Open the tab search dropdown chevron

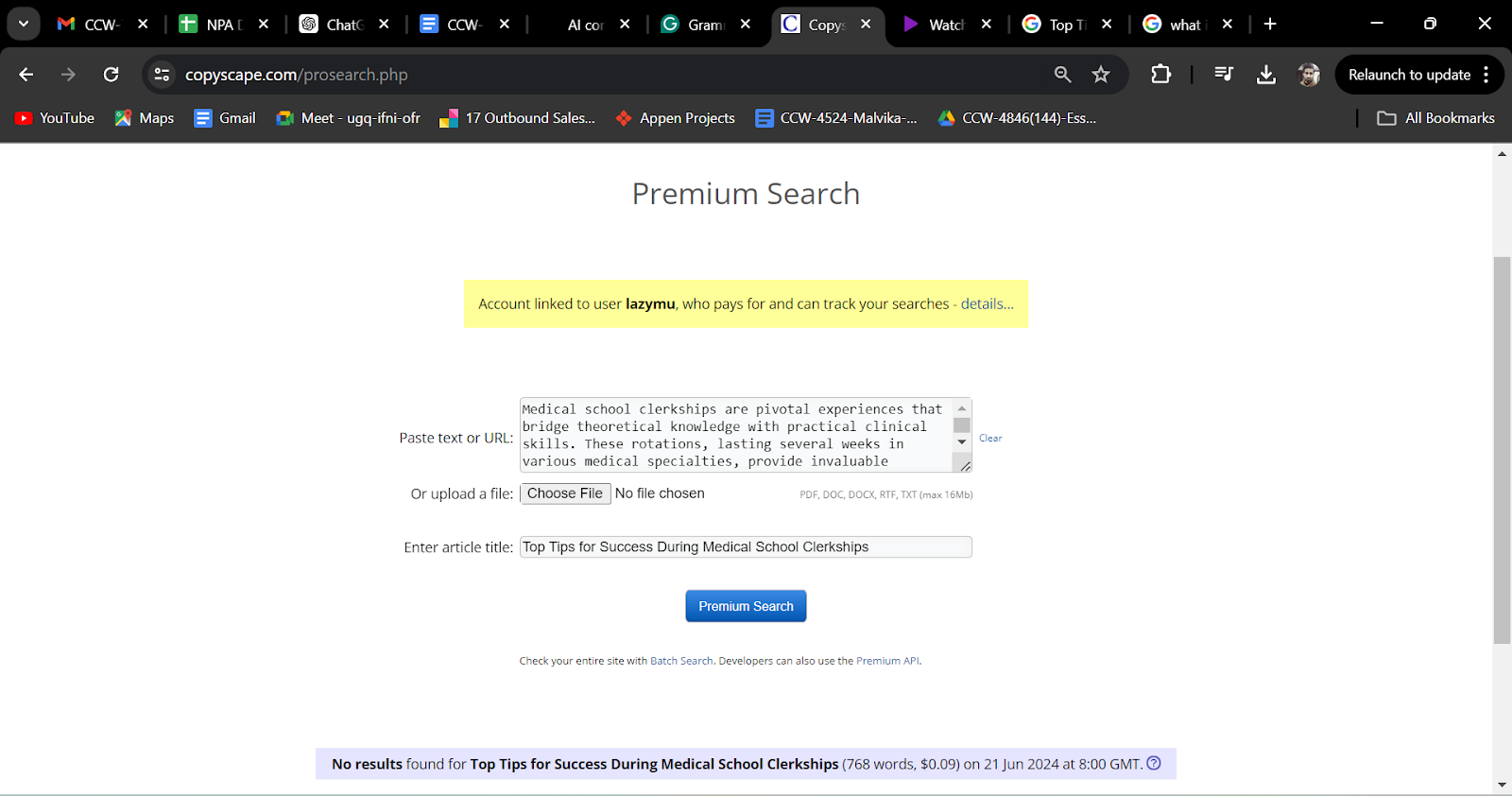(23, 24)
